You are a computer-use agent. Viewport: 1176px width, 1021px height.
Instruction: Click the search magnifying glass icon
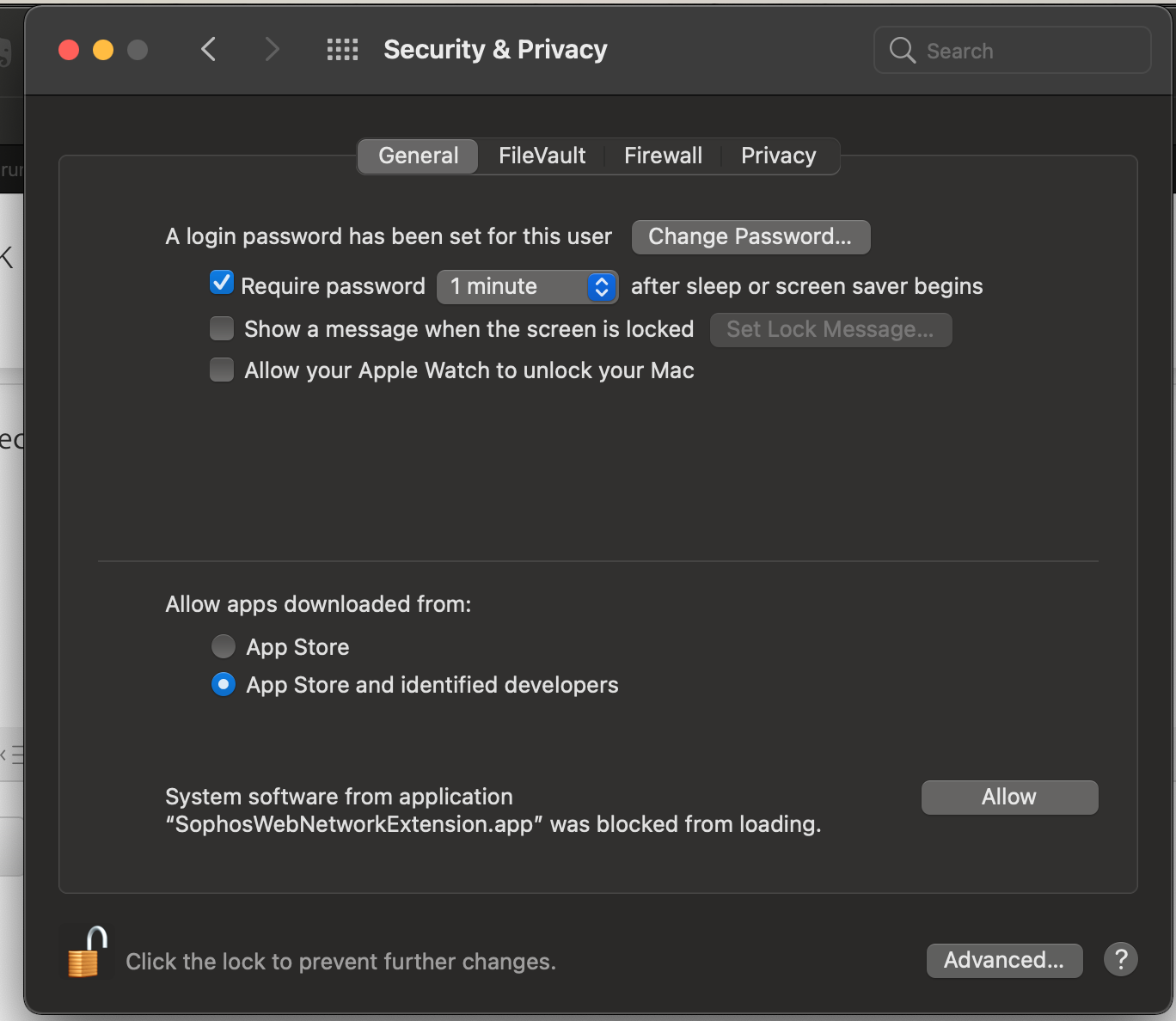click(902, 51)
